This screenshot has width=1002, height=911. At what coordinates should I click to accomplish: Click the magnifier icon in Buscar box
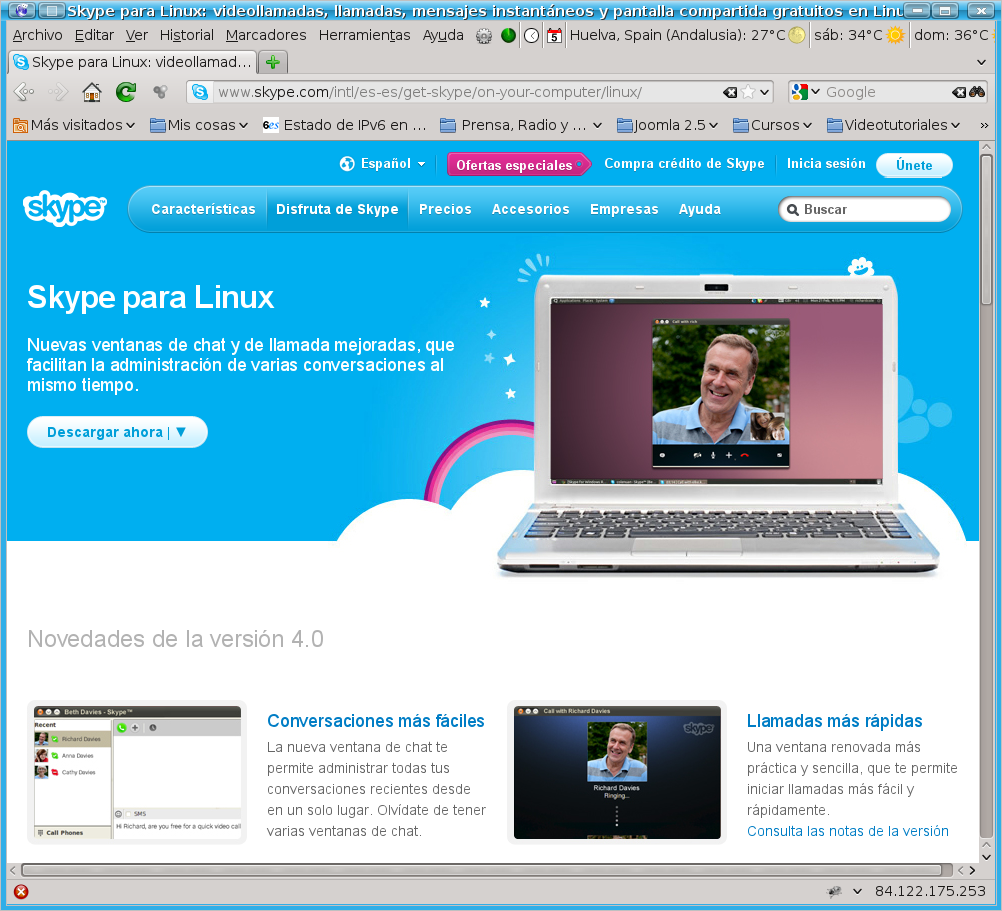tap(793, 210)
